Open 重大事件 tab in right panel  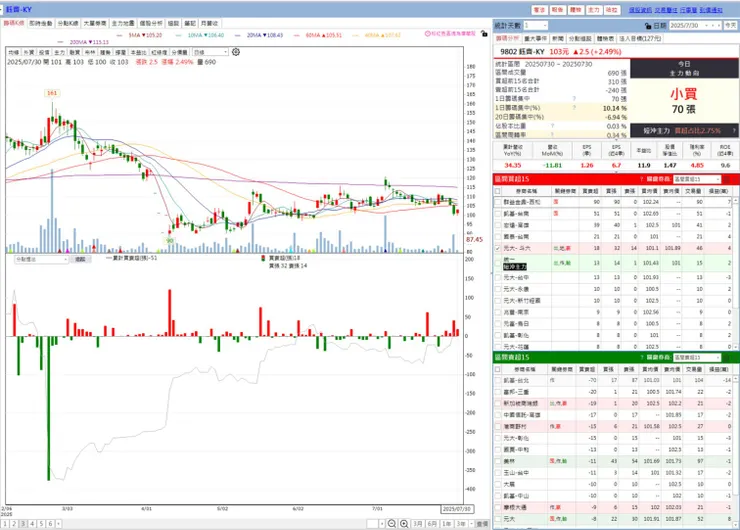[535, 39]
